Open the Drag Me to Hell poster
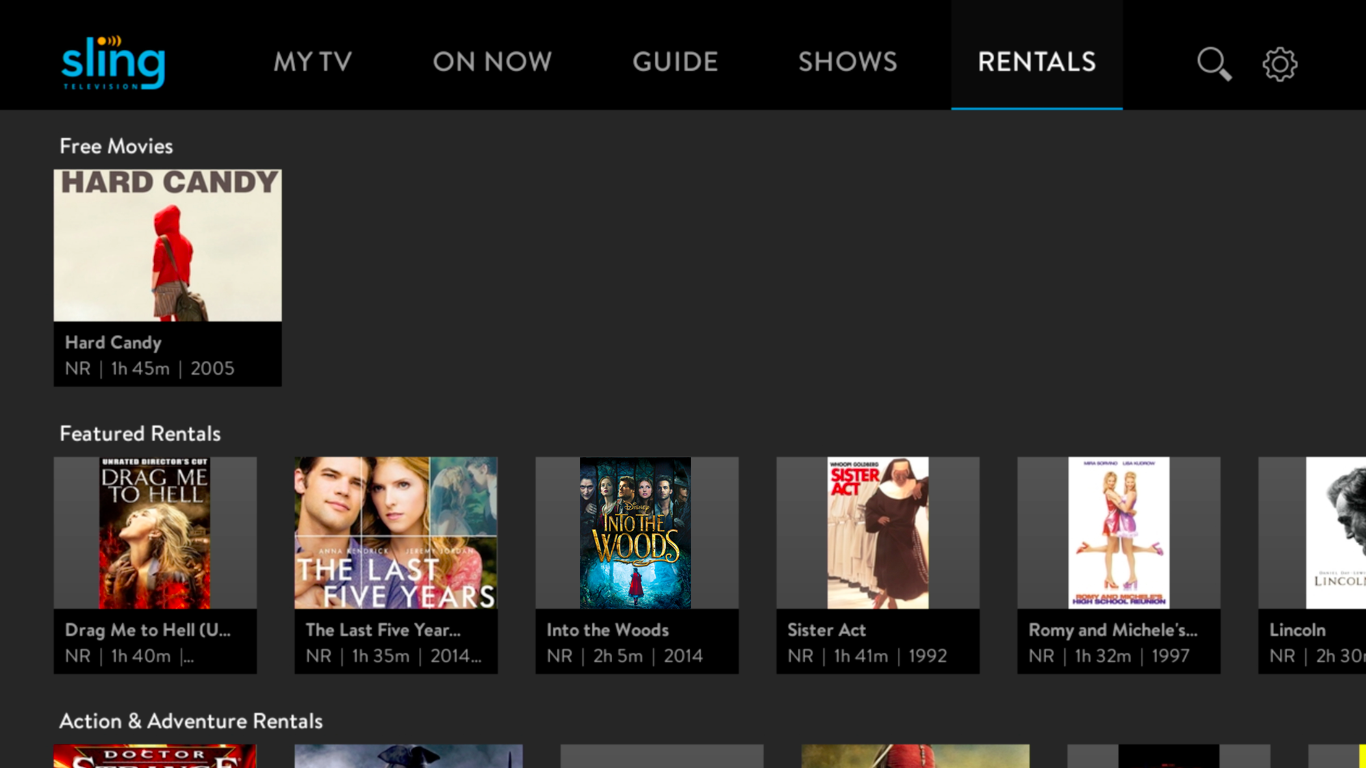This screenshot has width=1366, height=768. pos(155,533)
